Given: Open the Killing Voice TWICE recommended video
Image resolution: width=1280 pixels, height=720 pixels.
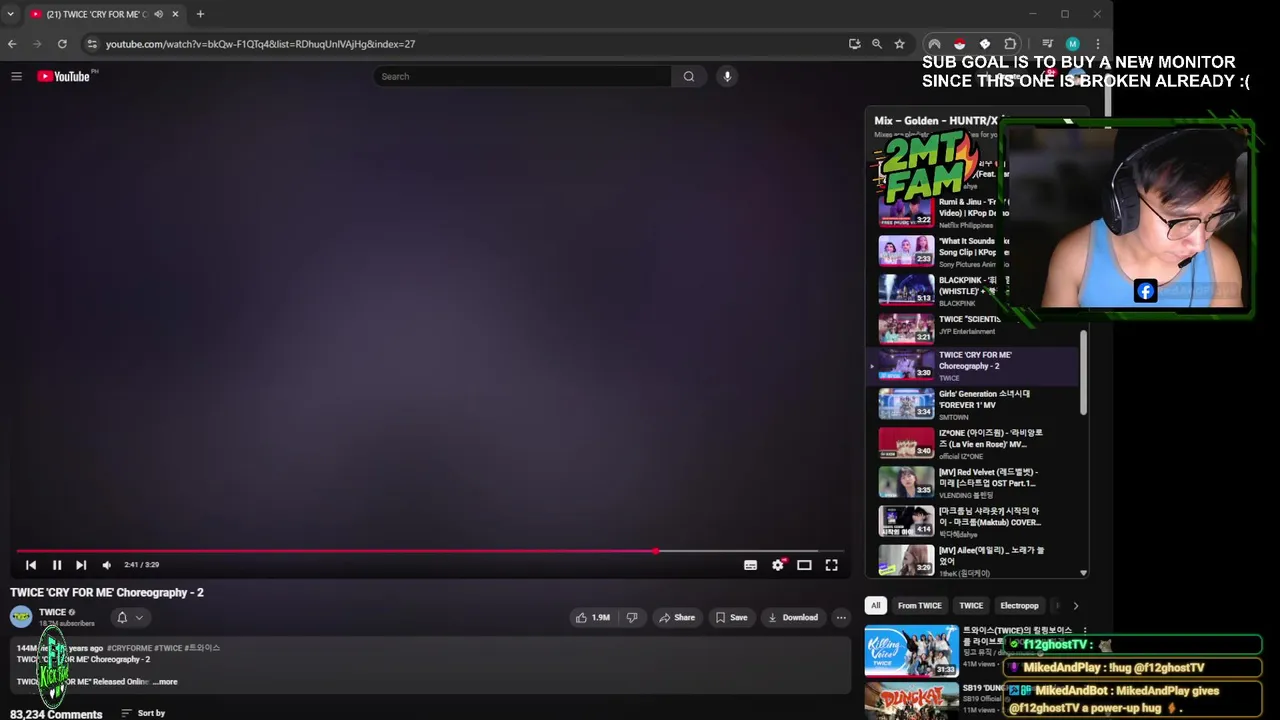Looking at the screenshot, I should point(911,651).
